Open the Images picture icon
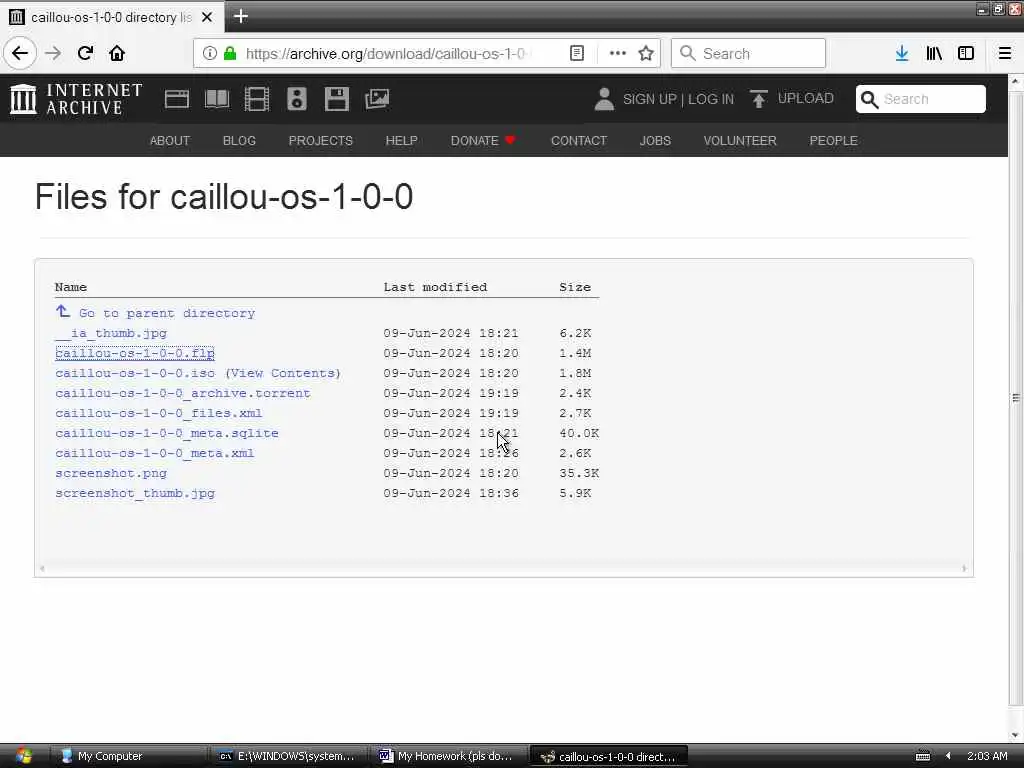The width and height of the screenshot is (1024, 768). [377, 99]
